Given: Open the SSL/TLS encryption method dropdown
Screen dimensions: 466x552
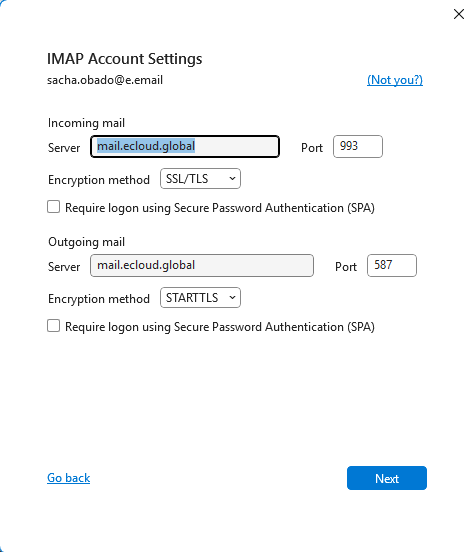Looking at the screenshot, I should click(x=200, y=178).
